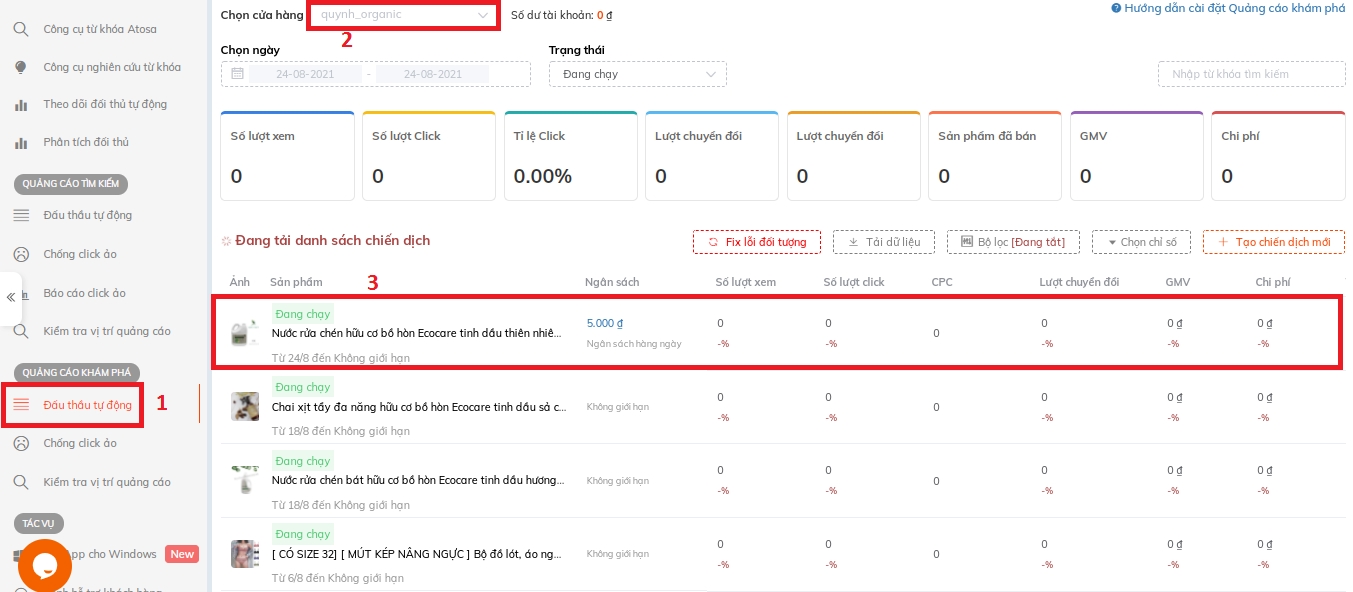Click the Tải dữ liệu download button
This screenshot has height=592, width=1353.
(x=883, y=242)
